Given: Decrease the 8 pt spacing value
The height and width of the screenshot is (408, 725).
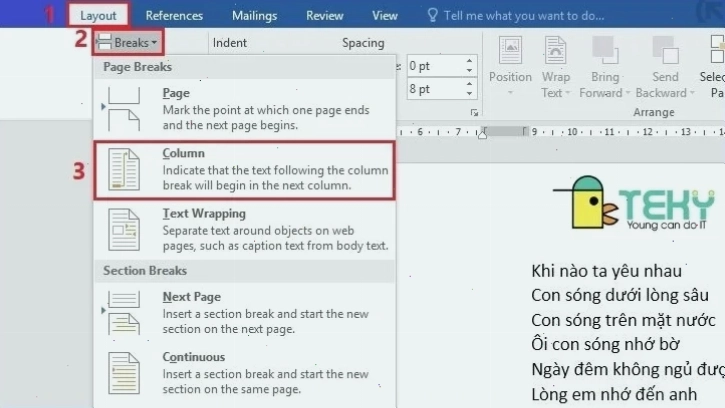Looking at the screenshot, I should tap(469, 94).
